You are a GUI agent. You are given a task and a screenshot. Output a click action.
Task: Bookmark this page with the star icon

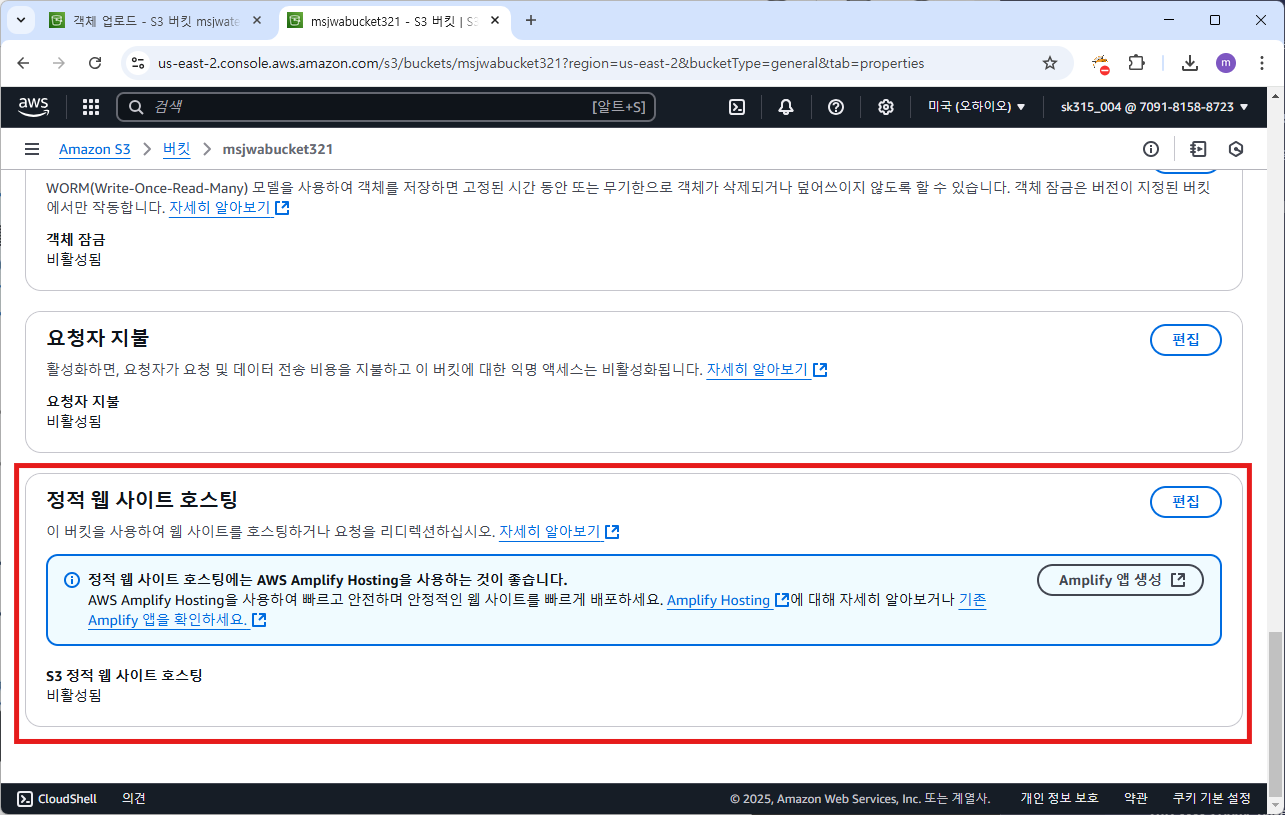click(x=1050, y=63)
